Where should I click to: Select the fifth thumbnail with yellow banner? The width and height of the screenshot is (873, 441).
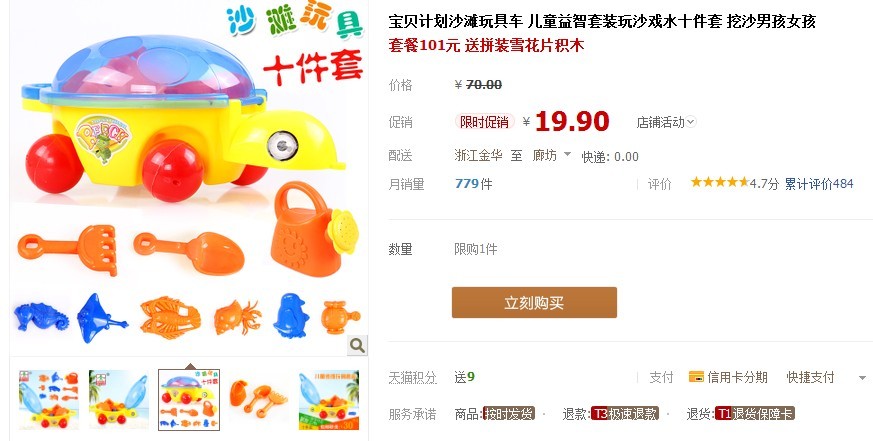[329, 400]
